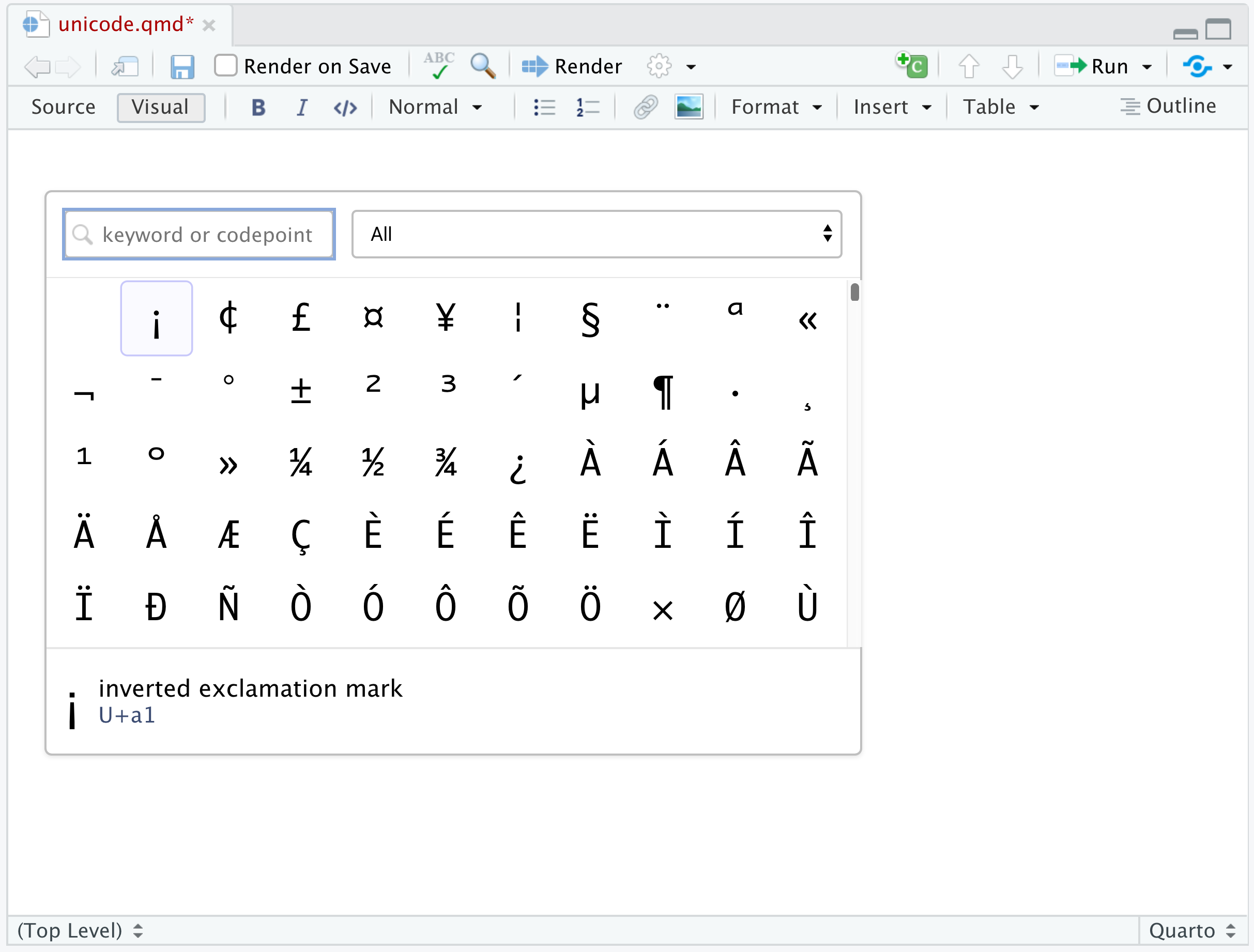This screenshot has height=952, width=1254.
Task: Open the Normal paragraph style dropdown
Action: [435, 107]
